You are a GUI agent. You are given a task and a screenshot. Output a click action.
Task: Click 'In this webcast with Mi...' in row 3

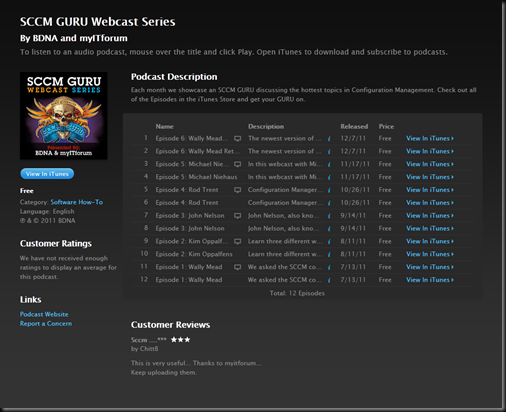285,164
